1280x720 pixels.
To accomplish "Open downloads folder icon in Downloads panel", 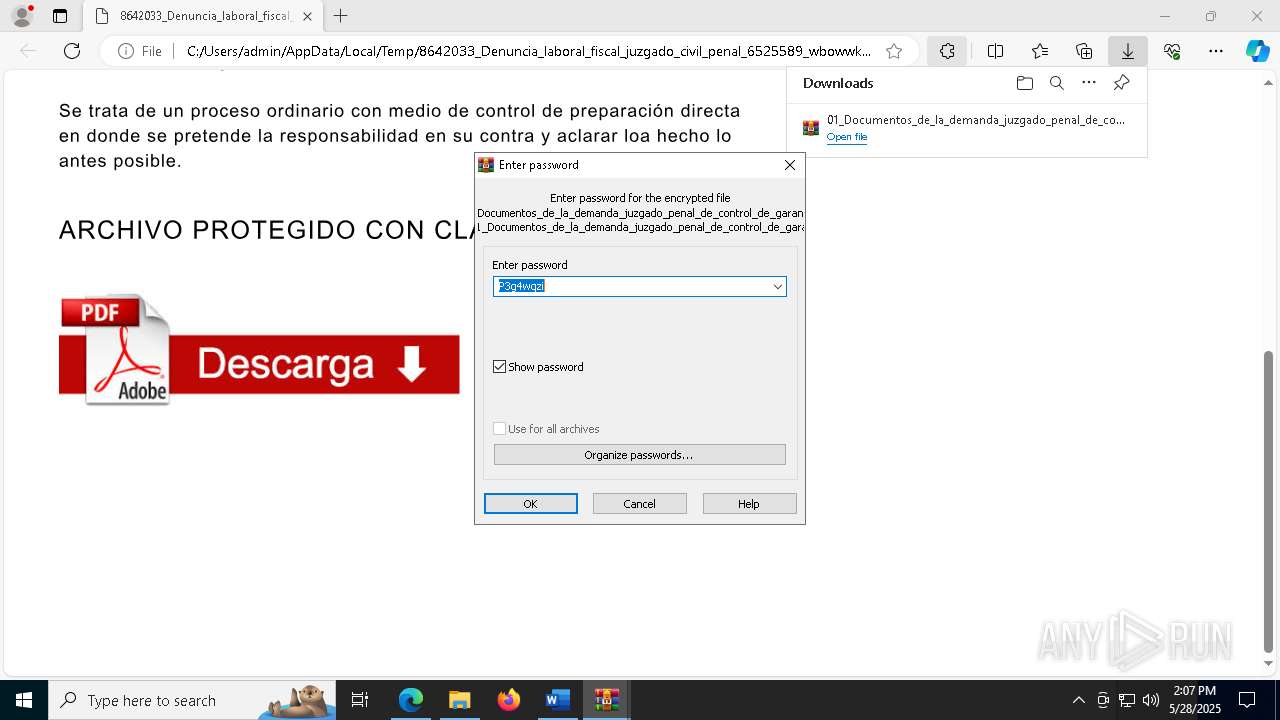I will [1024, 83].
